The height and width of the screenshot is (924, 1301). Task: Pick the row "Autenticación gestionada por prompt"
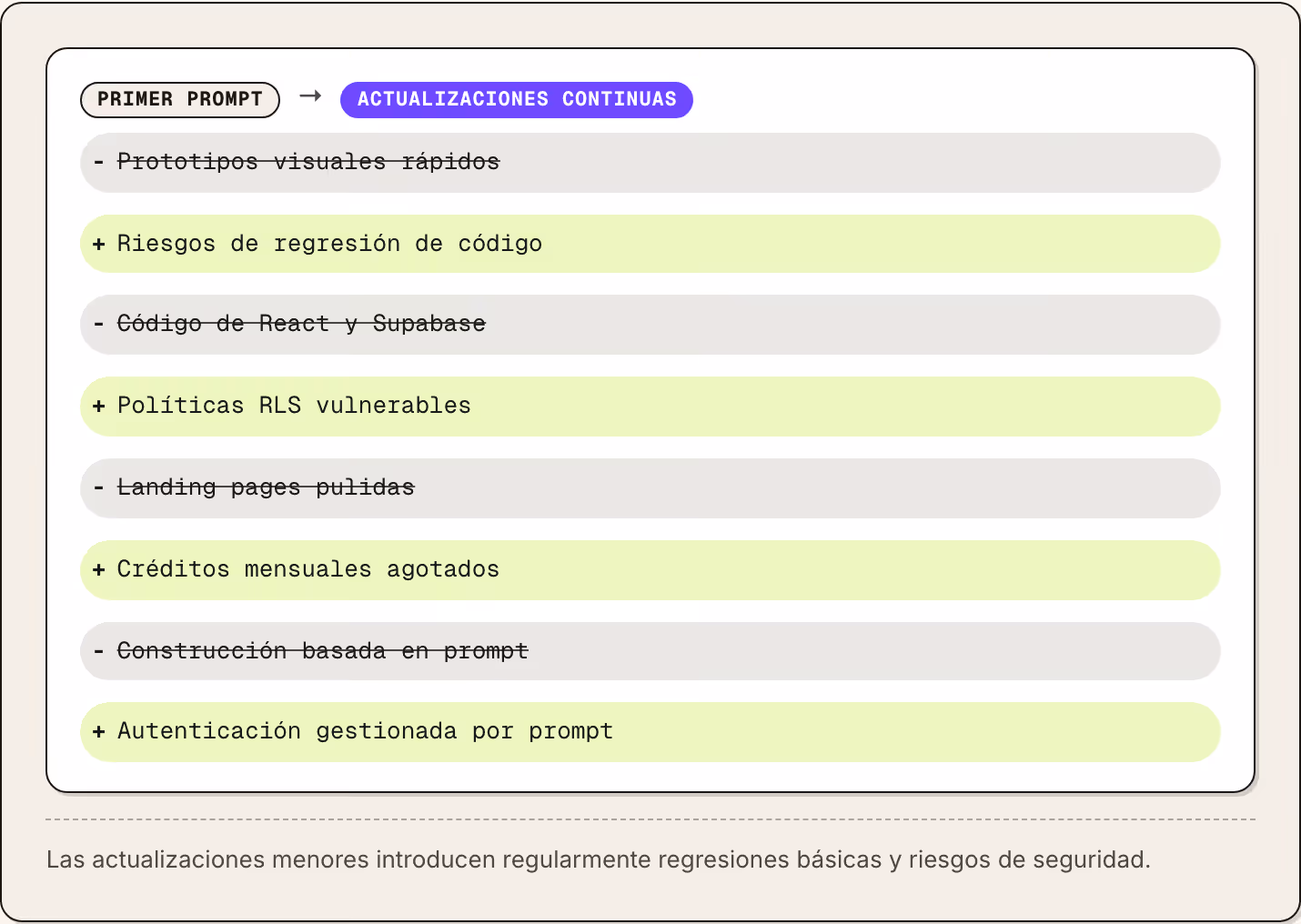(650, 732)
